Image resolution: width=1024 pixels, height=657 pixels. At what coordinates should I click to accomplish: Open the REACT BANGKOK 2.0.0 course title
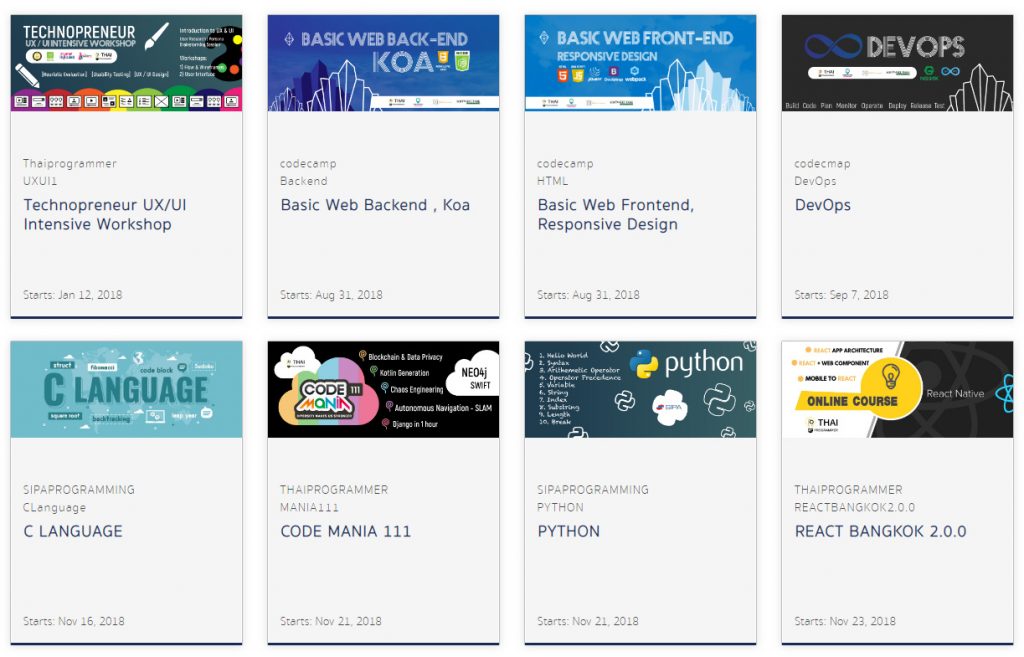[x=880, y=531]
